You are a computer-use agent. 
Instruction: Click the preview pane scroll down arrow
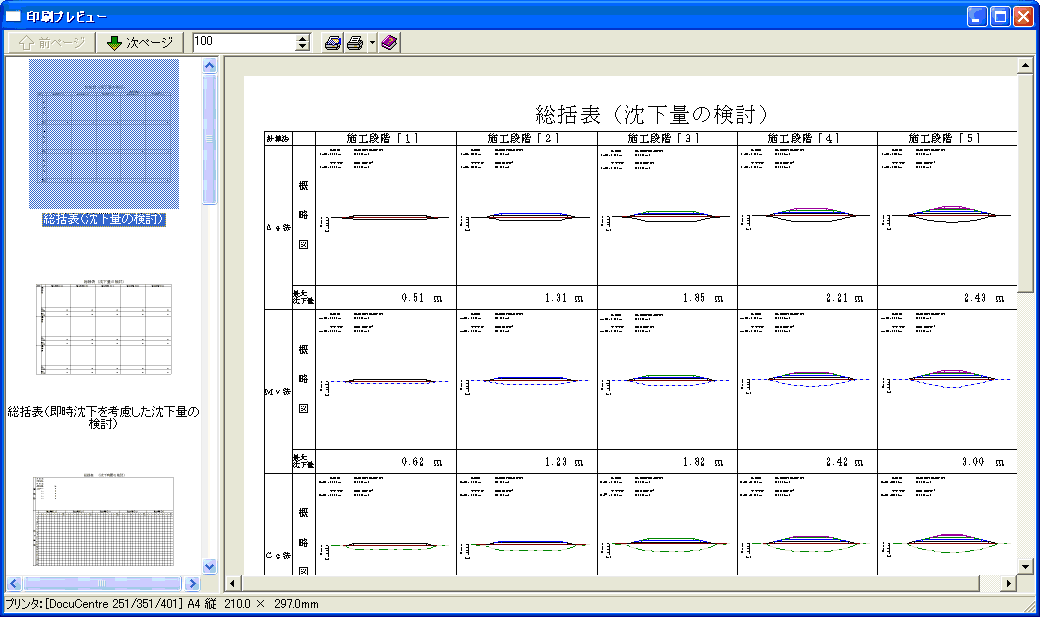click(x=1025, y=567)
